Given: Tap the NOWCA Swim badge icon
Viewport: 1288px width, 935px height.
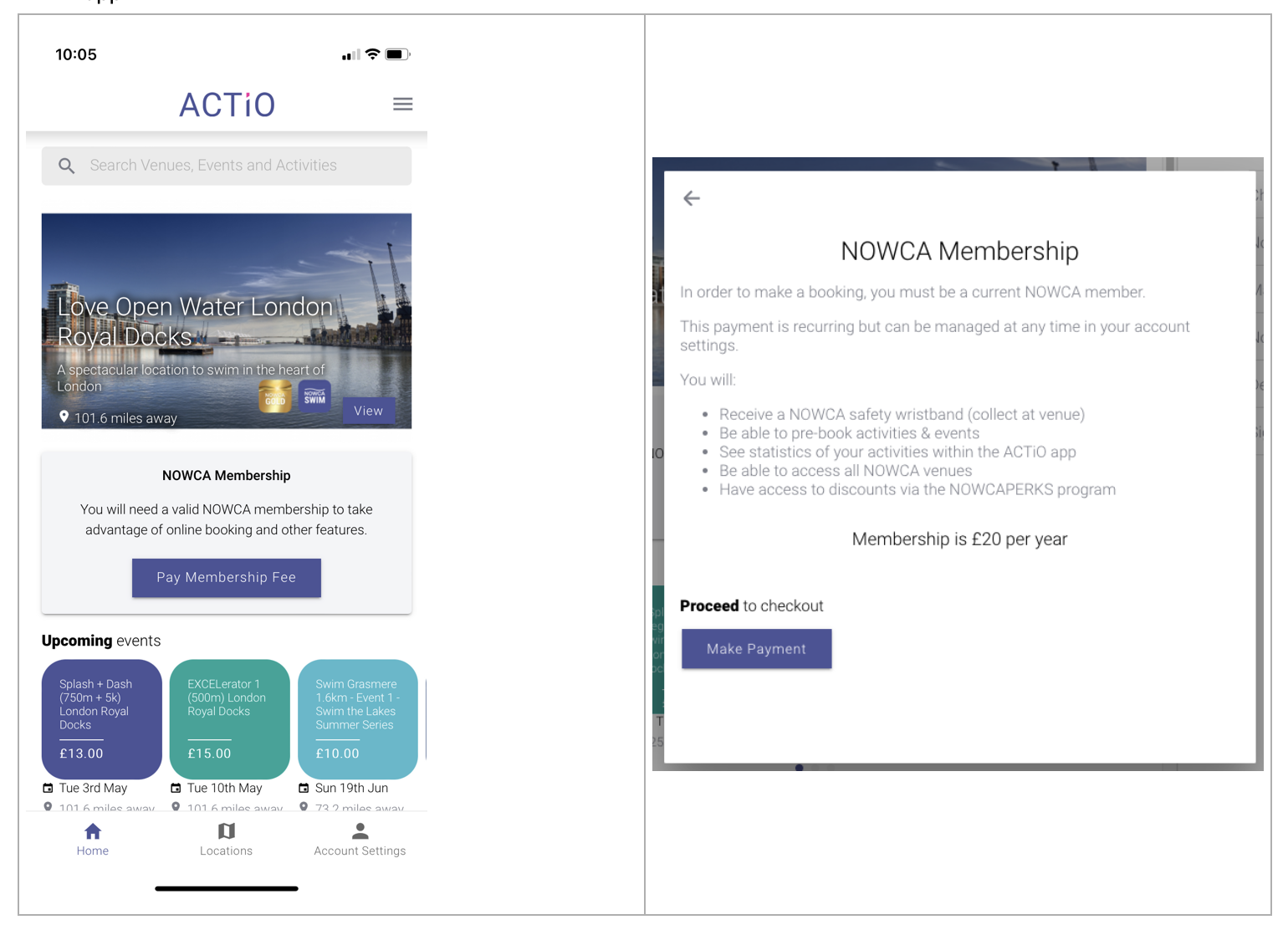Looking at the screenshot, I should pos(314,396).
